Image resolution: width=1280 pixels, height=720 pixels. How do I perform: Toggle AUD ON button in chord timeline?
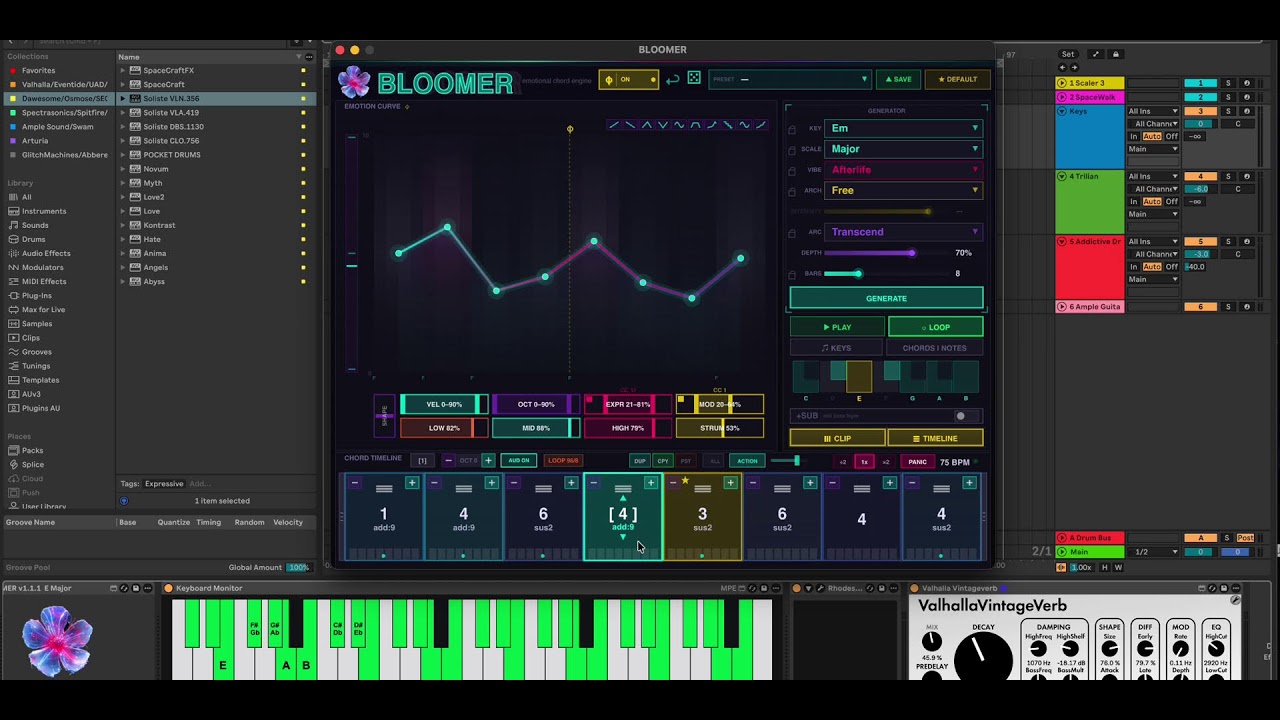point(518,461)
